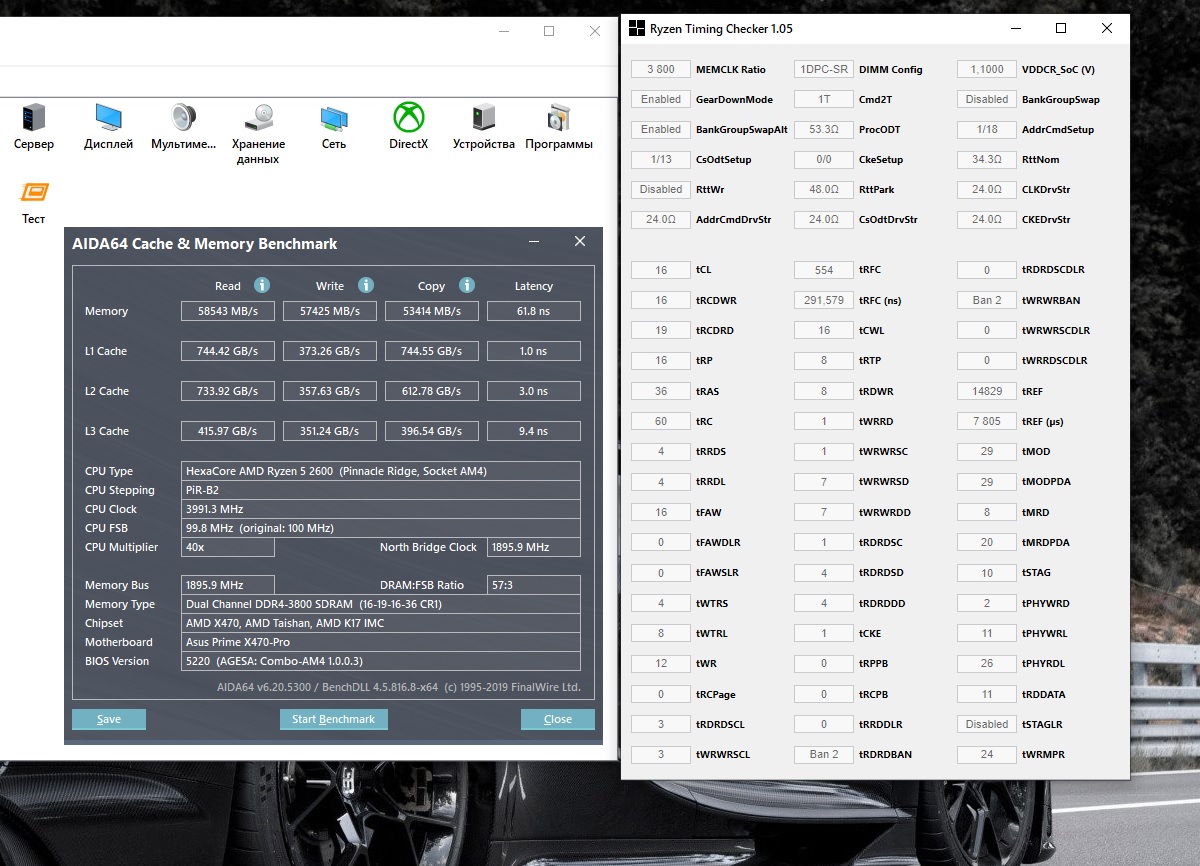The image size is (1200, 866).
Task: Open the DirectX icon
Action: point(408,119)
